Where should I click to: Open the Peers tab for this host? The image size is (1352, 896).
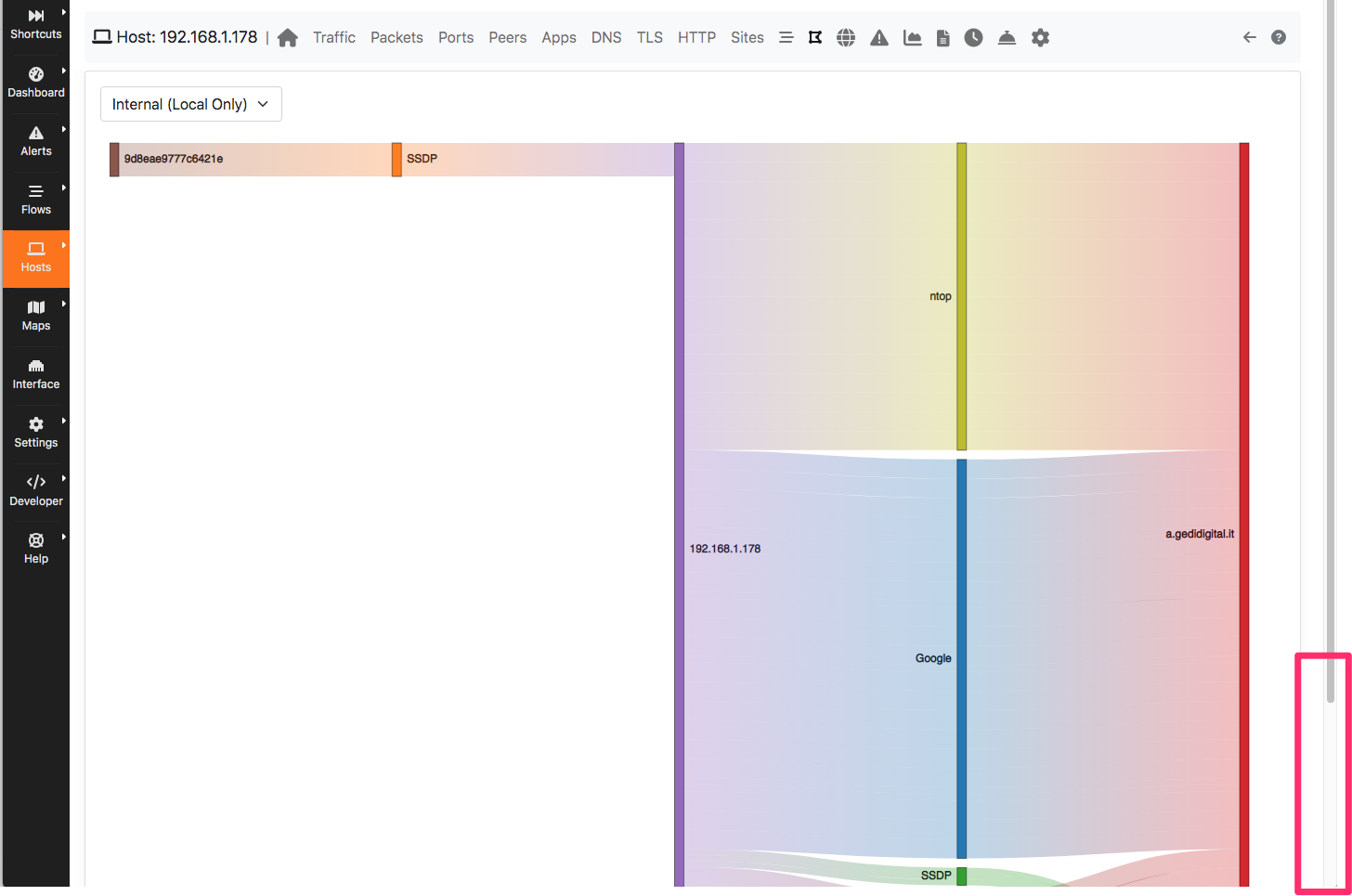click(508, 37)
